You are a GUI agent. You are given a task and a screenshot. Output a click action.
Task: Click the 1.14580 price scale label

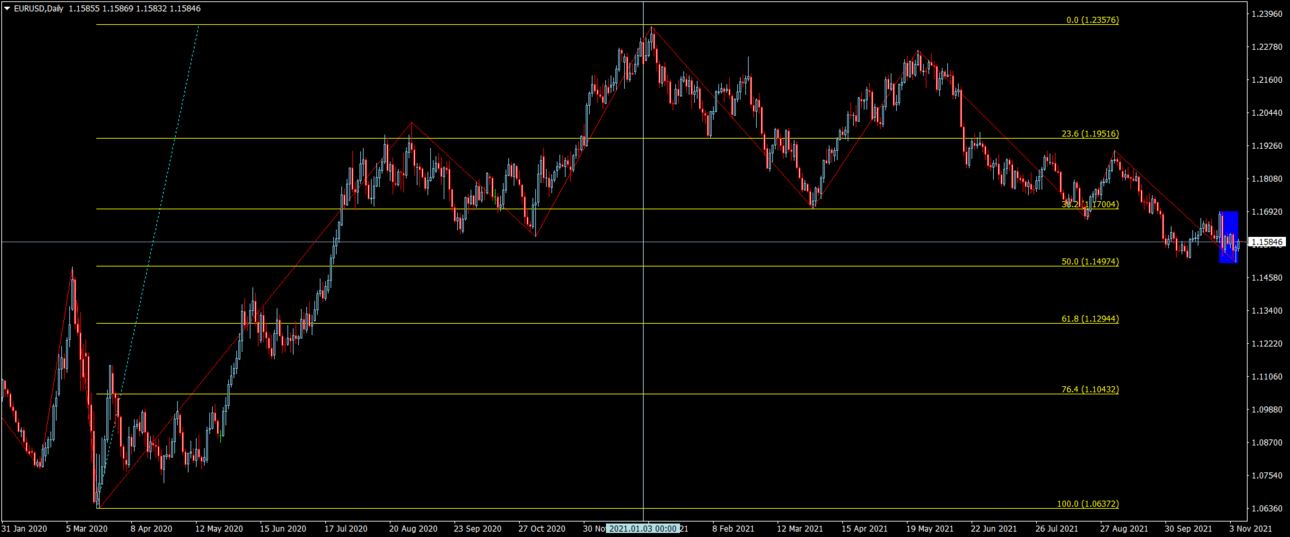pyautogui.click(x=1266, y=277)
